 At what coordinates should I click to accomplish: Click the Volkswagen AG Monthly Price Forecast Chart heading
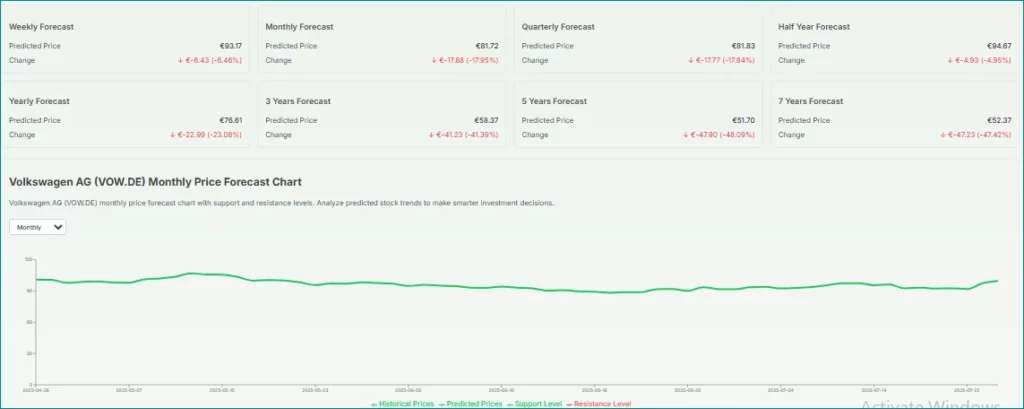(155, 182)
